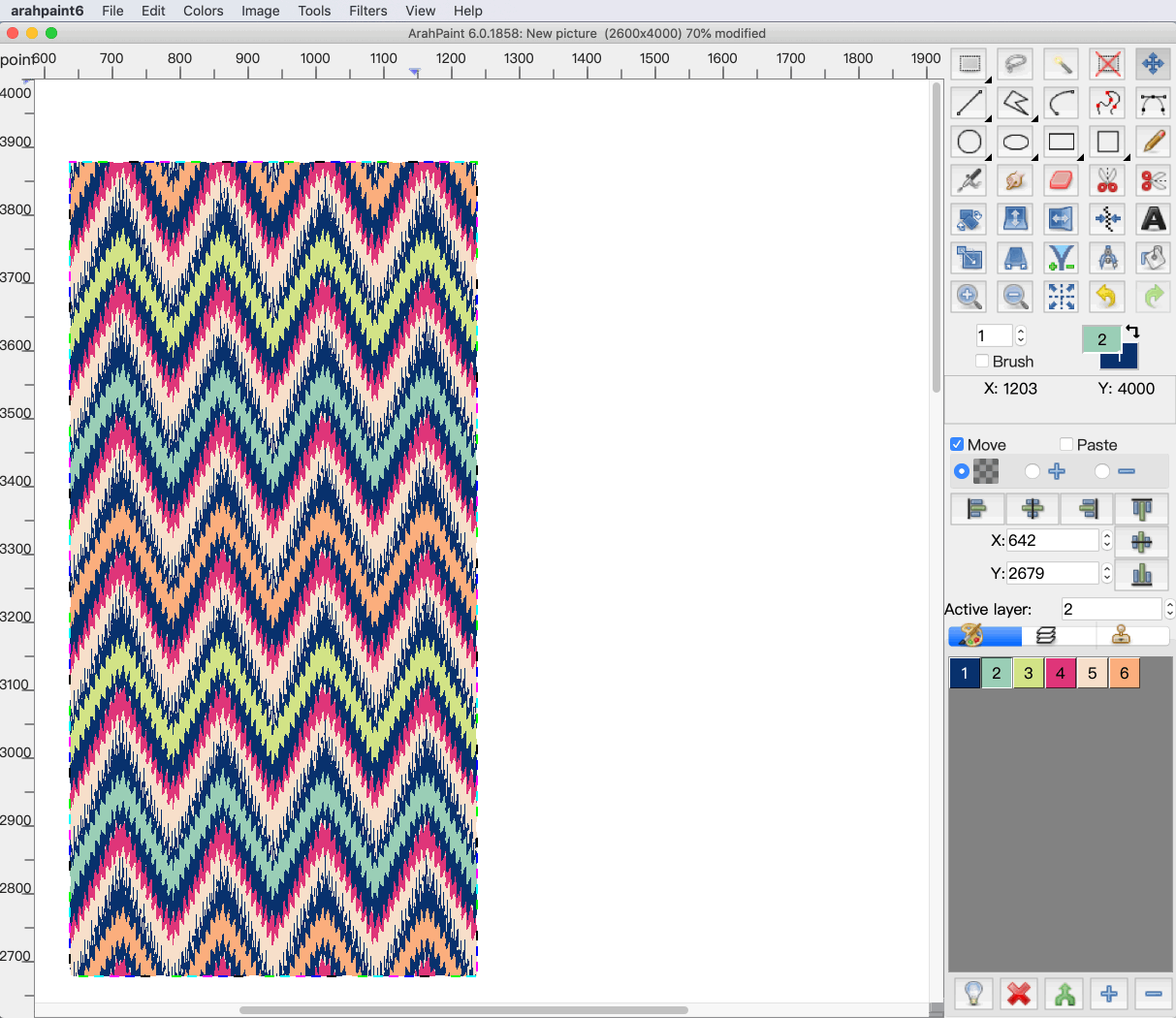Select the Bezier curve tool
Screen dimensions: 1176x1018
coord(1153,103)
